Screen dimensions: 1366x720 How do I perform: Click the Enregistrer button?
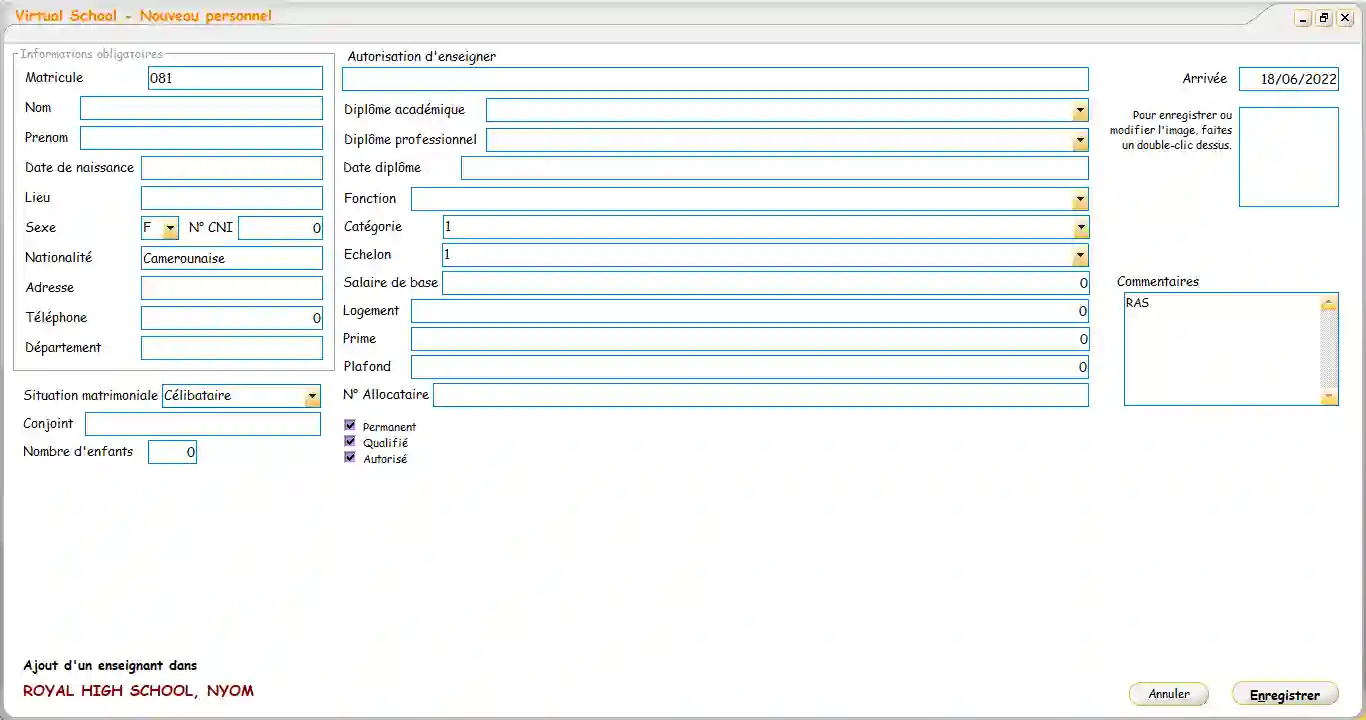(1284, 693)
